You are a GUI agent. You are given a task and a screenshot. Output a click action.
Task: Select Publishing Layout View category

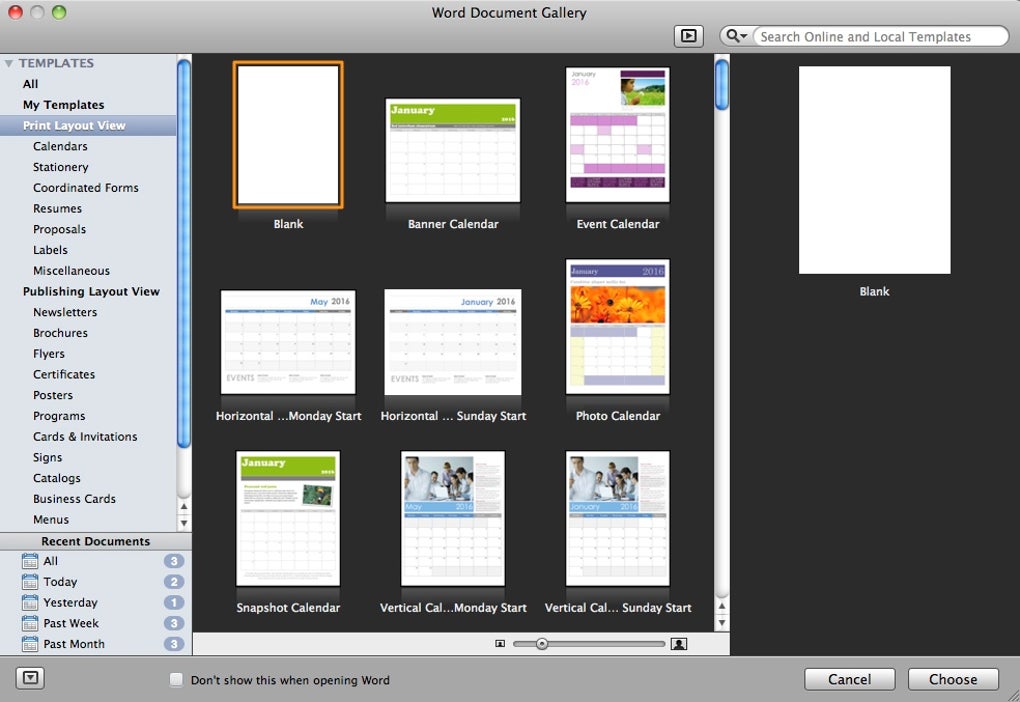[88, 291]
